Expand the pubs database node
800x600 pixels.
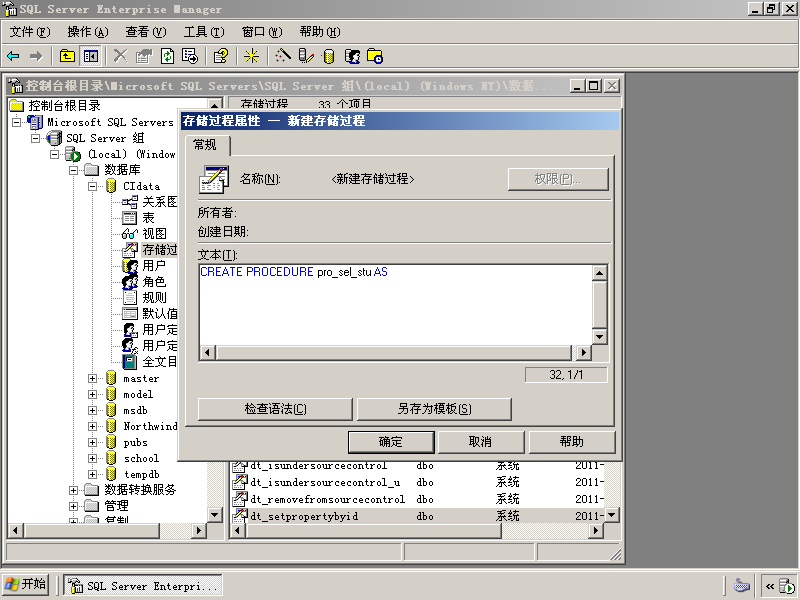tap(92, 442)
